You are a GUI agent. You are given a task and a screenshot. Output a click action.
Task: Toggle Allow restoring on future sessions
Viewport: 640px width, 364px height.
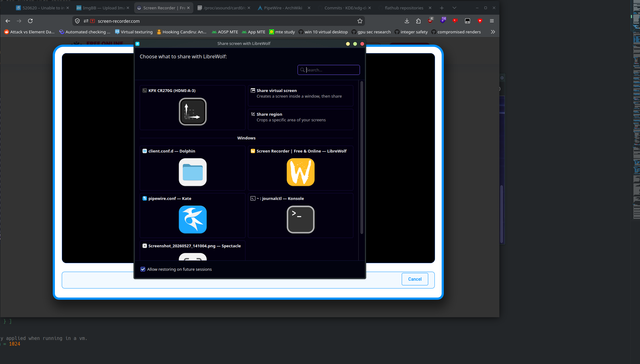pos(143,269)
